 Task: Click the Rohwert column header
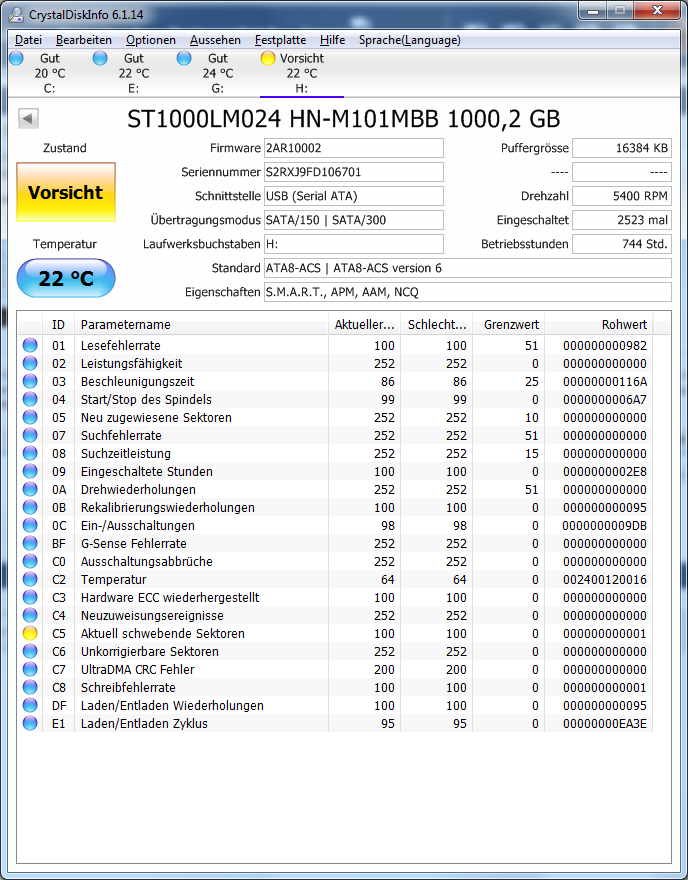(598, 324)
